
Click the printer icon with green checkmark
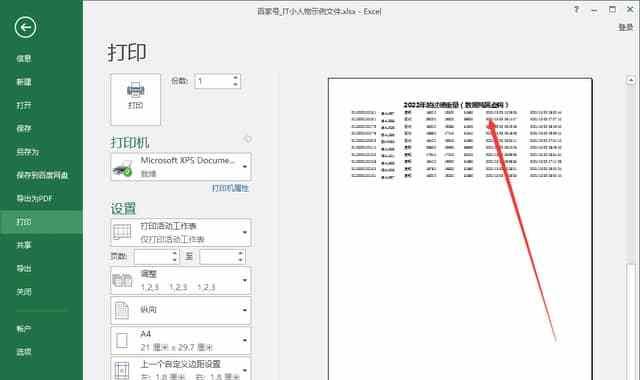pyautogui.click(x=123, y=167)
